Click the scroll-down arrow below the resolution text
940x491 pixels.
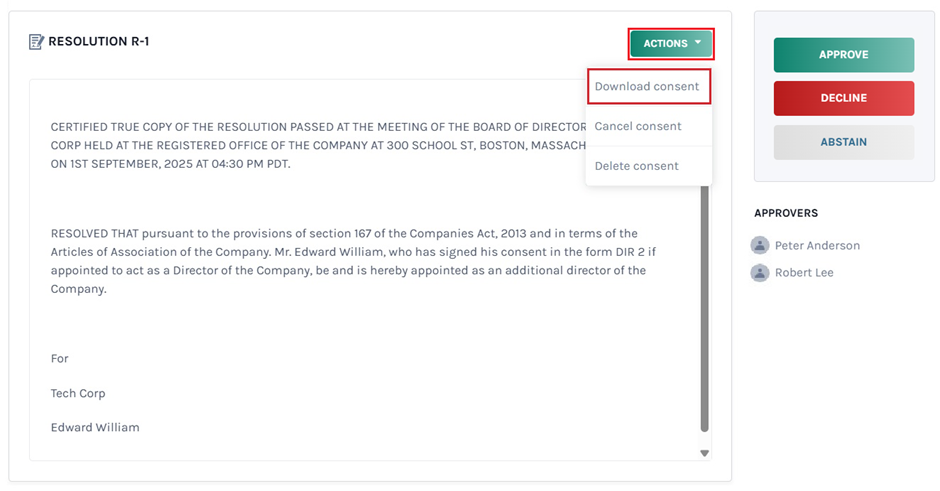pos(704,453)
